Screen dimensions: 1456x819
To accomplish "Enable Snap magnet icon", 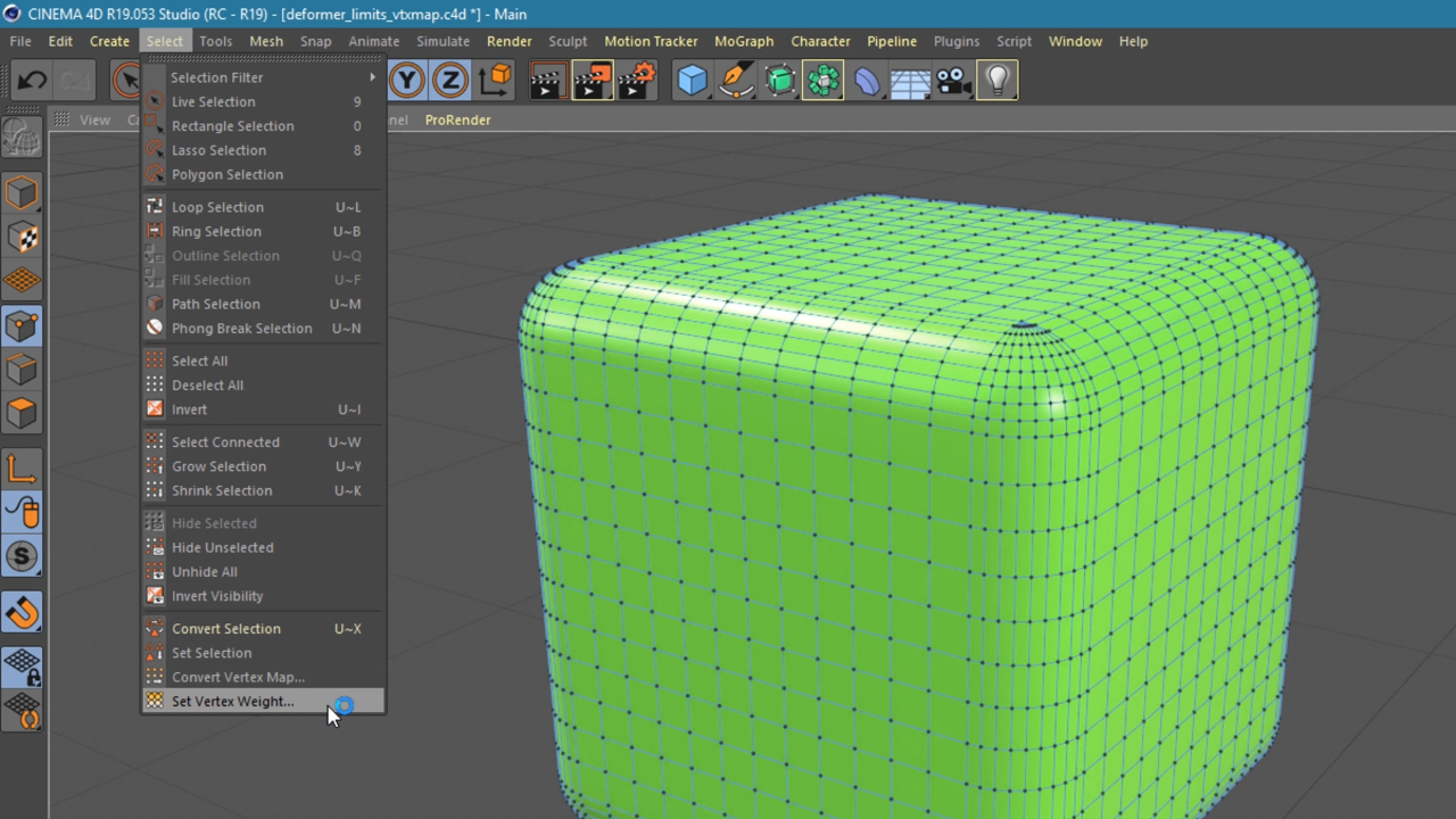I will pos(22,612).
